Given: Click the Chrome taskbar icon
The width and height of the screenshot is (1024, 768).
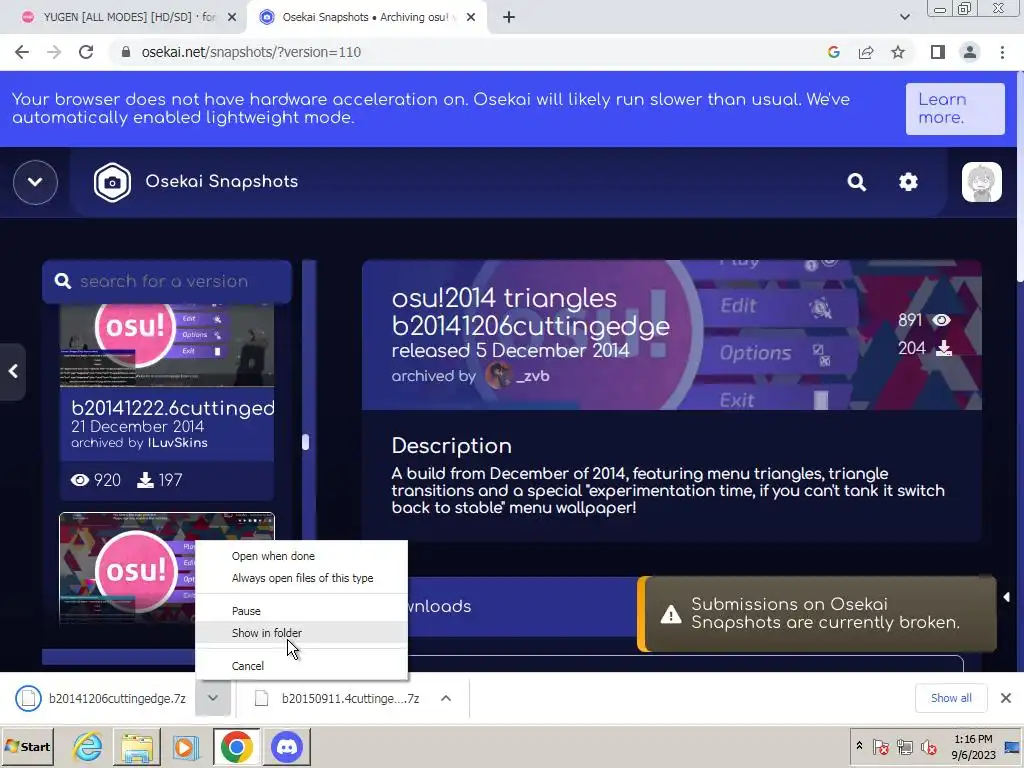Looking at the screenshot, I should click(236, 746).
